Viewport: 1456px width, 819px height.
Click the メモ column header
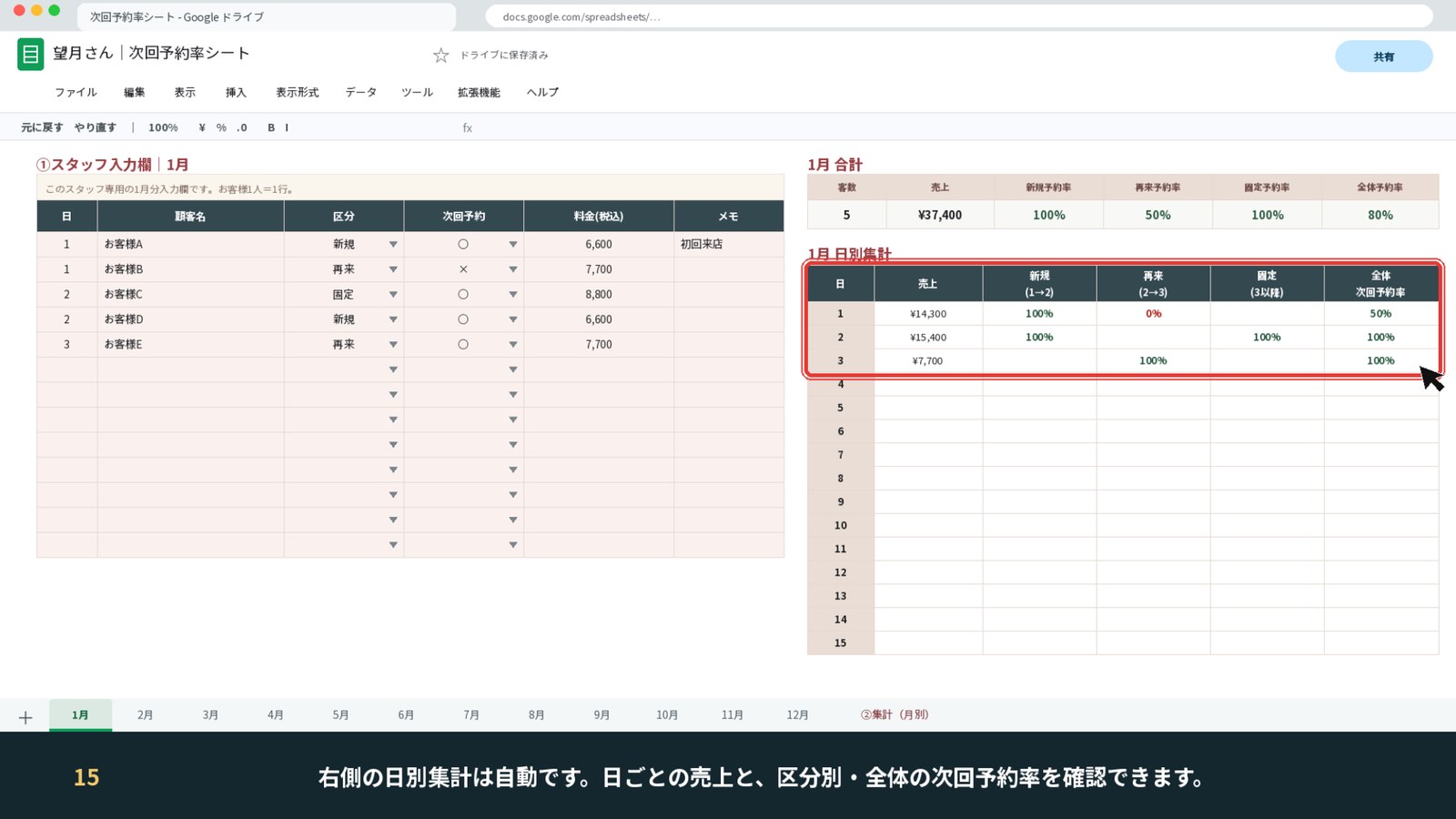click(729, 217)
